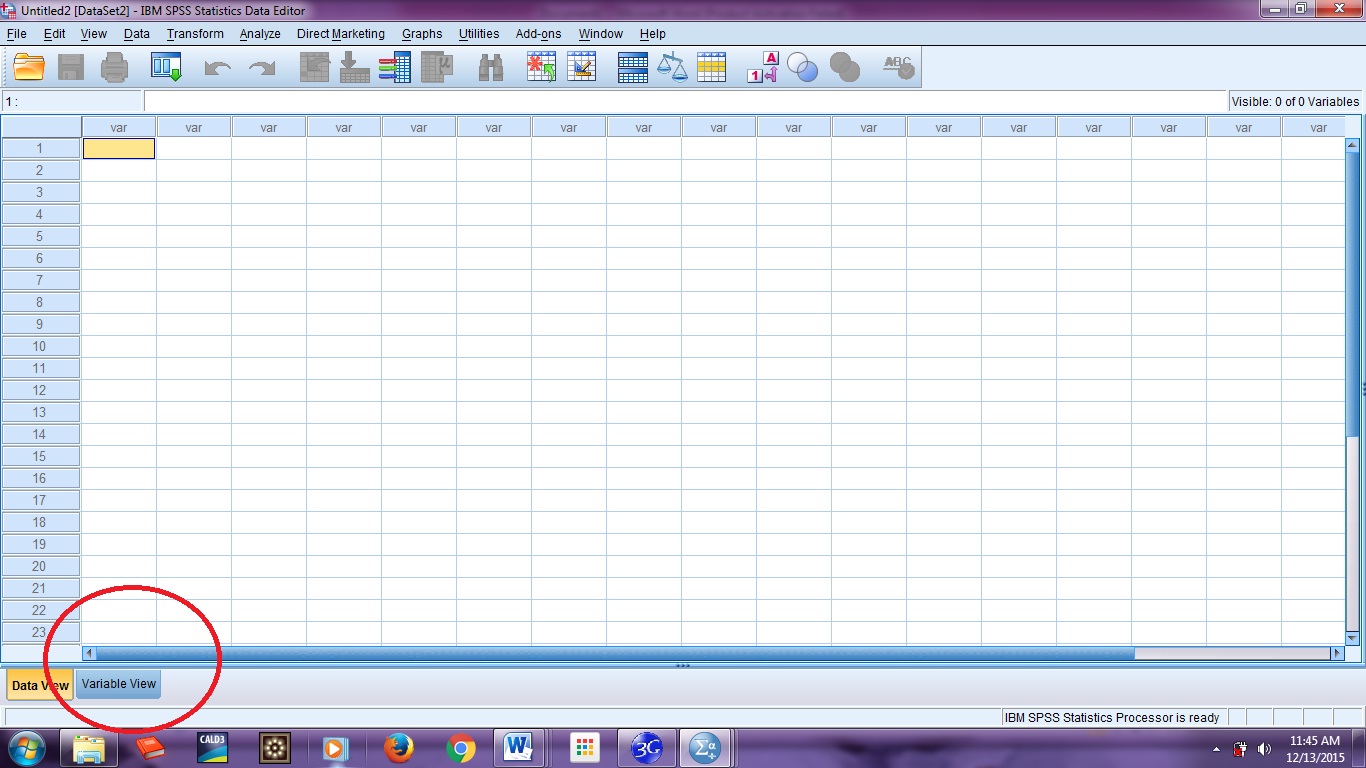Screen dimensions: 1366x768
Task: Open Windows Explorer from the taskbar
Action: click(x=89, y=748)
